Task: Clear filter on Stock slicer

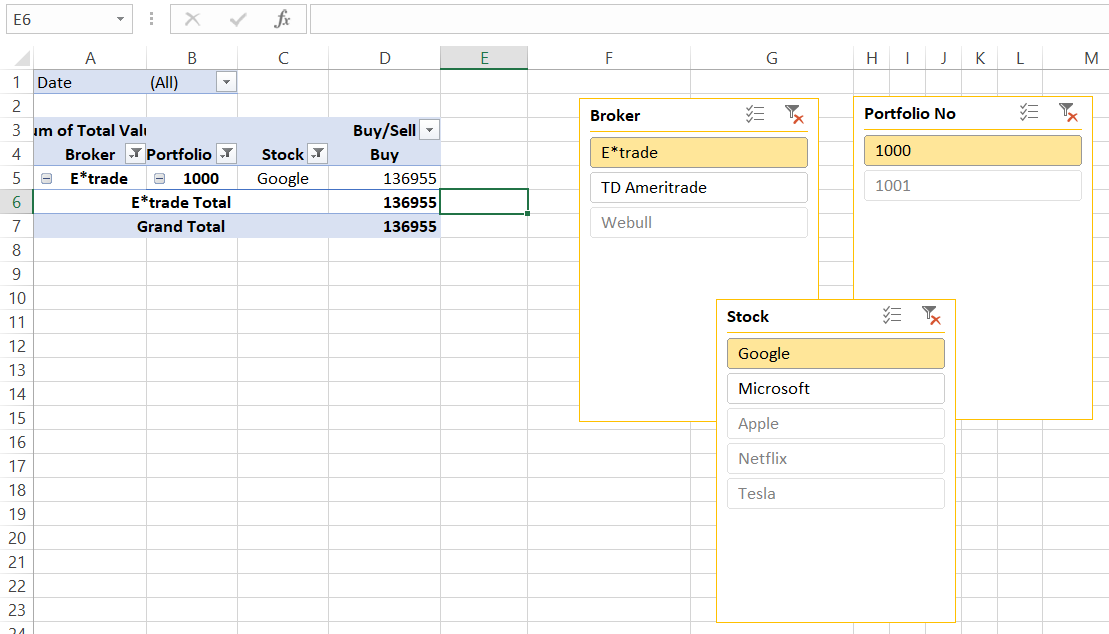Action: tap(931, 316)
